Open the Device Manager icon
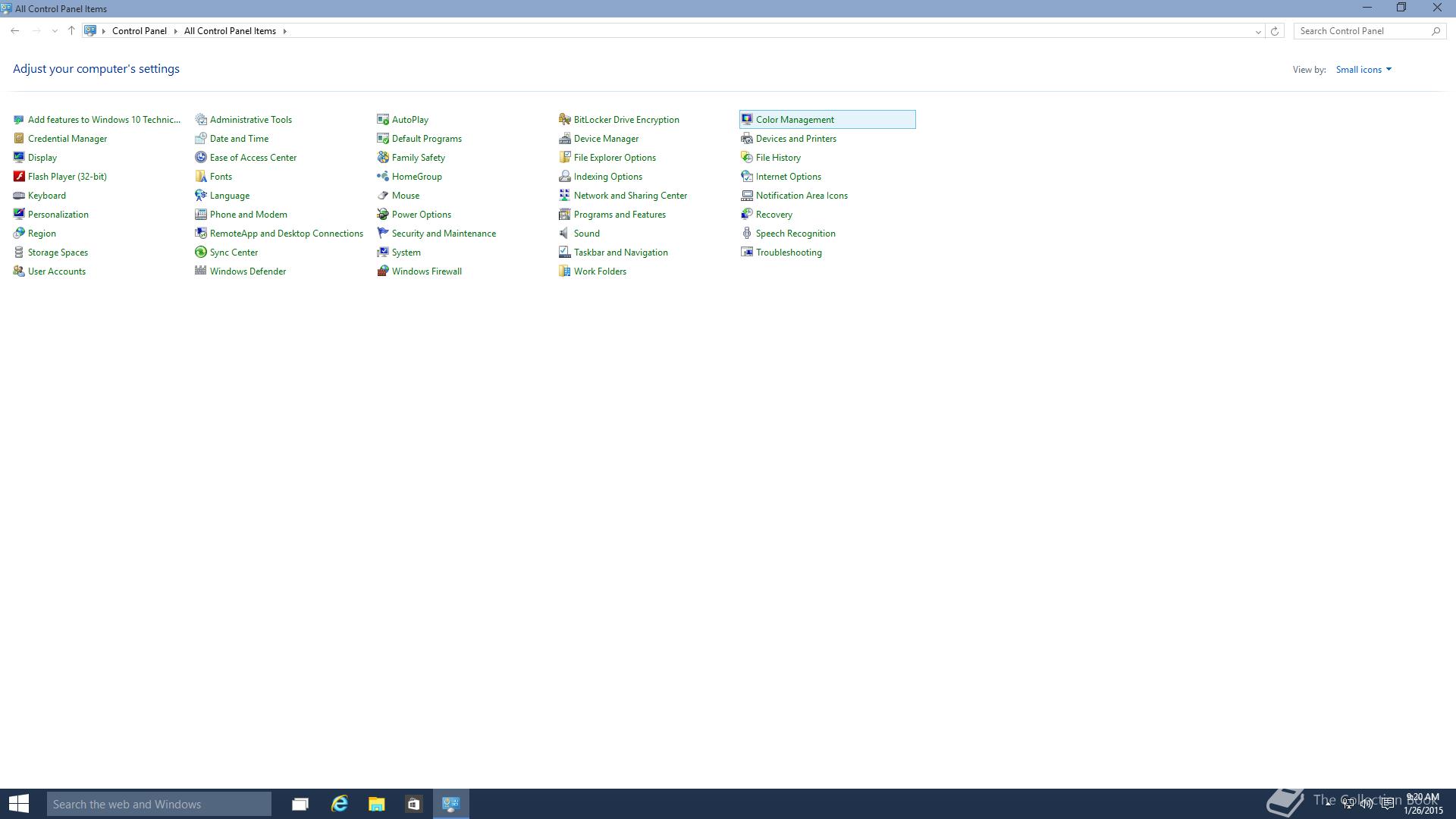Viewport: 1456px width, 819px height. (x=565, y=138)
